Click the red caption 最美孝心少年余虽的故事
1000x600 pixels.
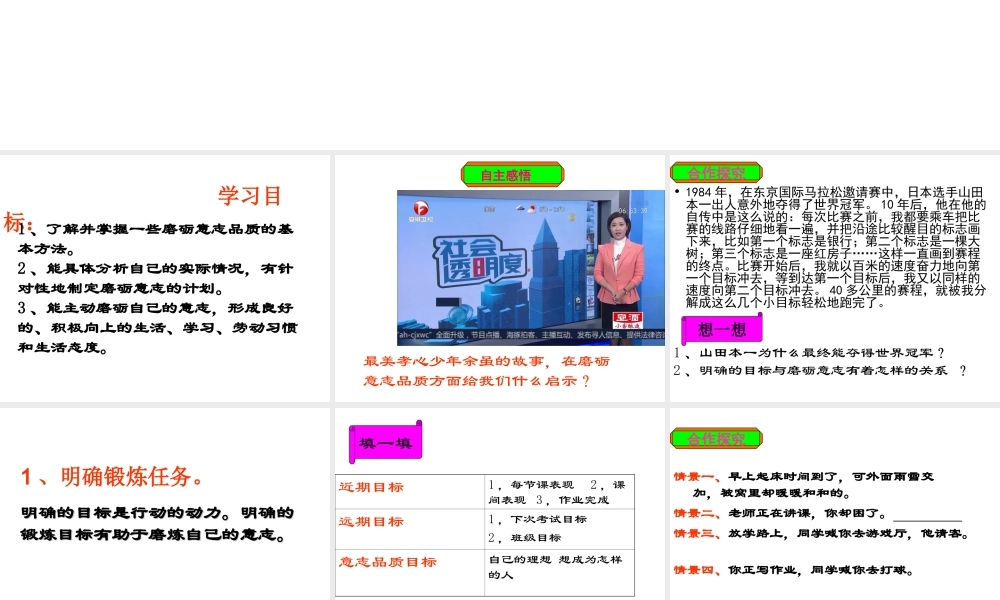(x=487, y=371)
